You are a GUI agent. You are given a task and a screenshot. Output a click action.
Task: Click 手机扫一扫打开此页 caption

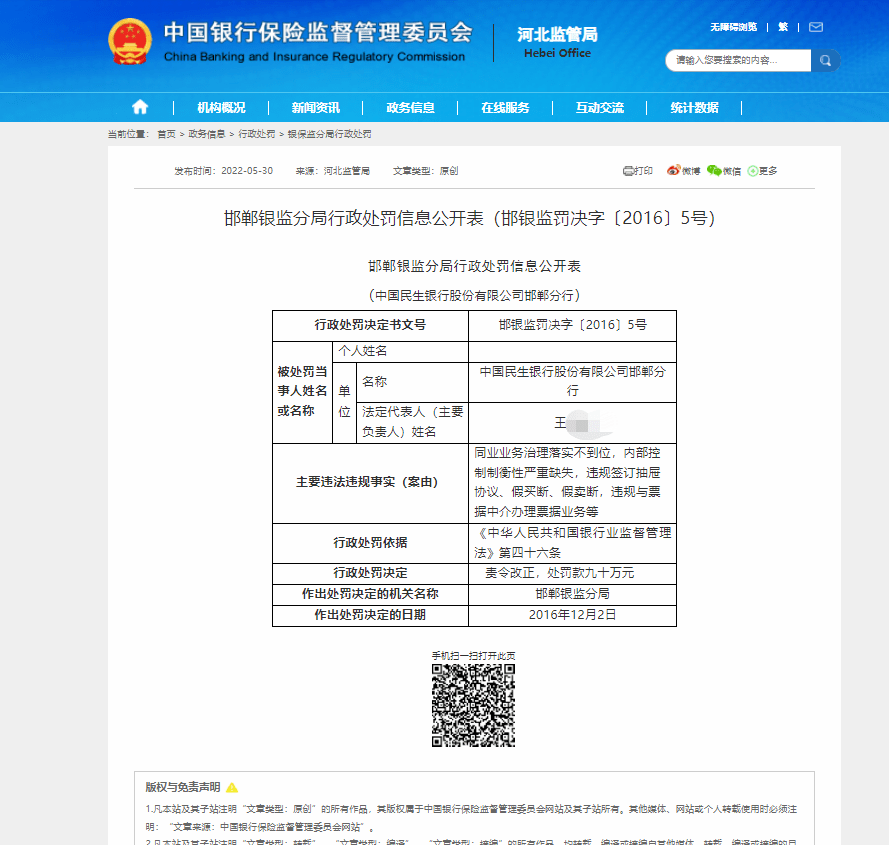[473, 656]
